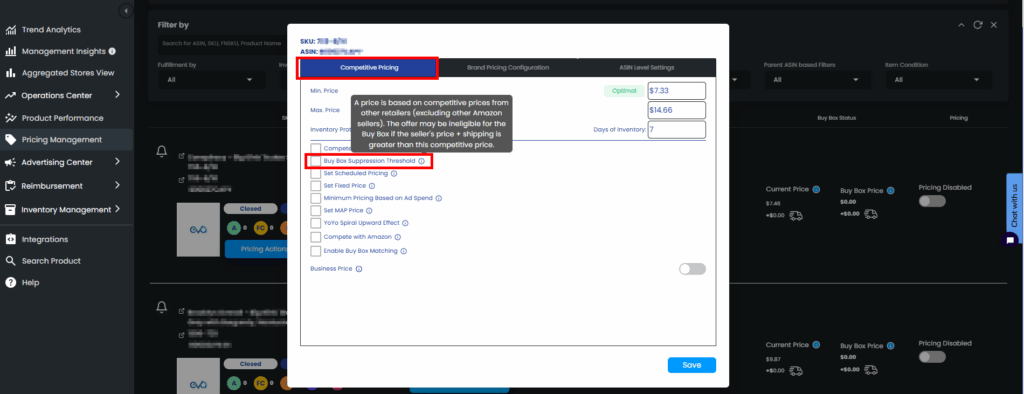This screenshot has height=394, width=1024.
Task: Click the refresh icon in the filter panel
Action: (978, 25)
